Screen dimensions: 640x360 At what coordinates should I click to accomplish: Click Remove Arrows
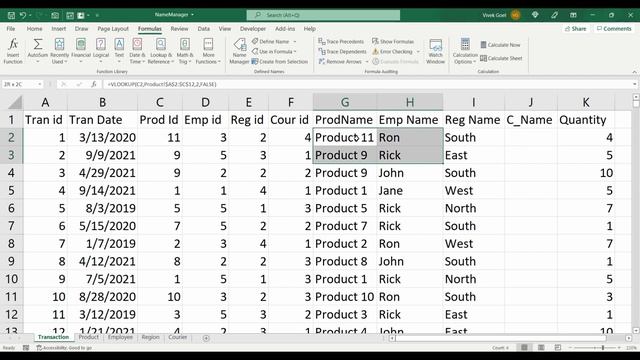[340, 62]
